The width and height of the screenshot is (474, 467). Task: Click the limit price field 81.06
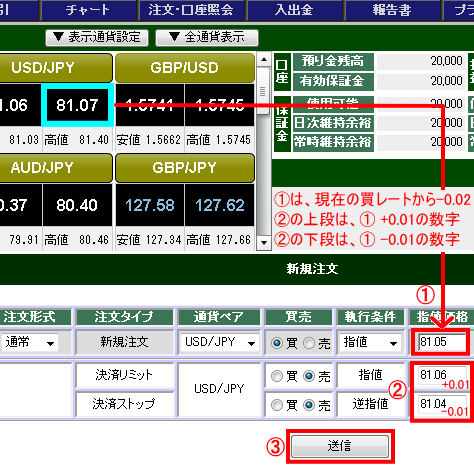click(442, 375)
